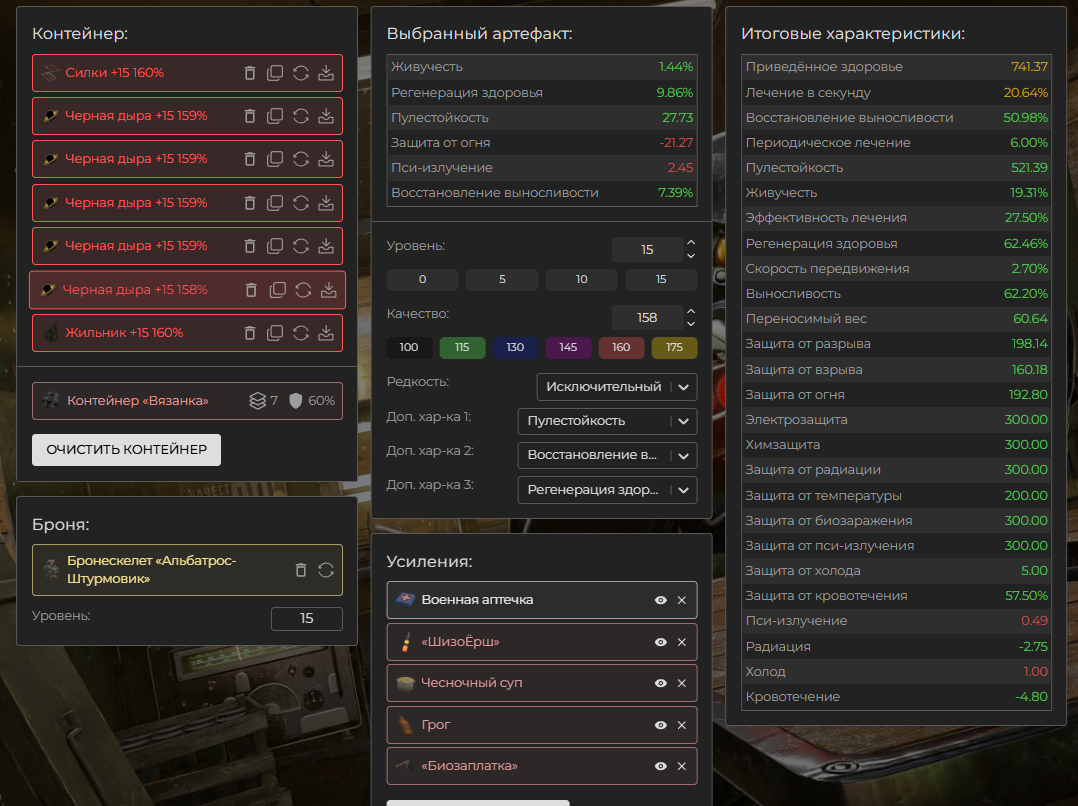Delete the Бронескелет Альбатрос-Штурмовик armor

(x=301, y=570)
